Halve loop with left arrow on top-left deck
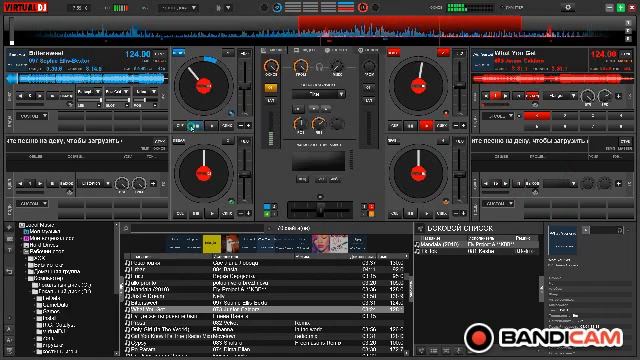640x360 pixels. pyautogui.click(x=21, y=96)
